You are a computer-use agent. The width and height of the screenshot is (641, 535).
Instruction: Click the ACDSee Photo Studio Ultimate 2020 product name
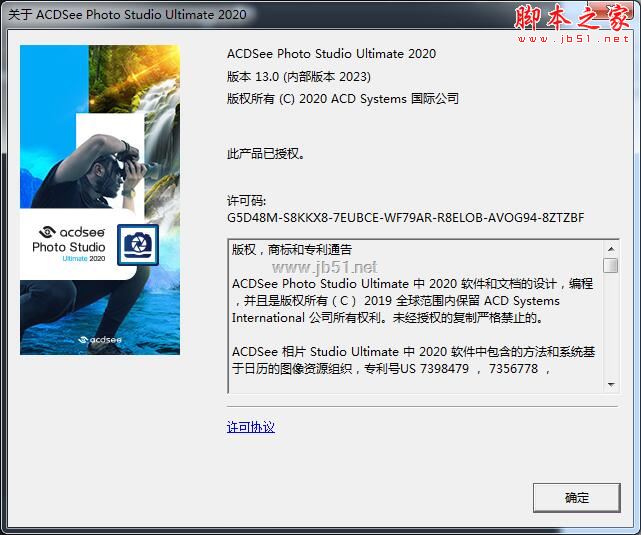pos(332,54)
